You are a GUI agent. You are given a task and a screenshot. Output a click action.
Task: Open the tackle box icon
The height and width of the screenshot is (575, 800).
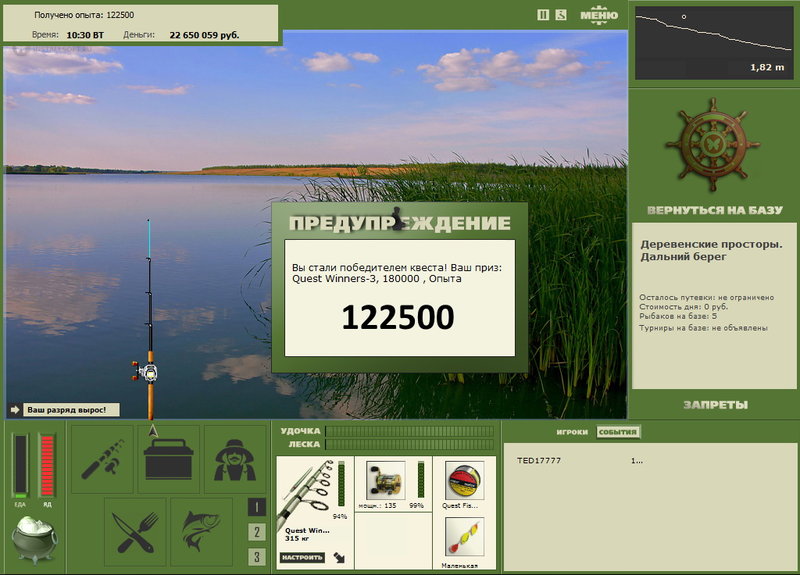[x=169, y=459]
